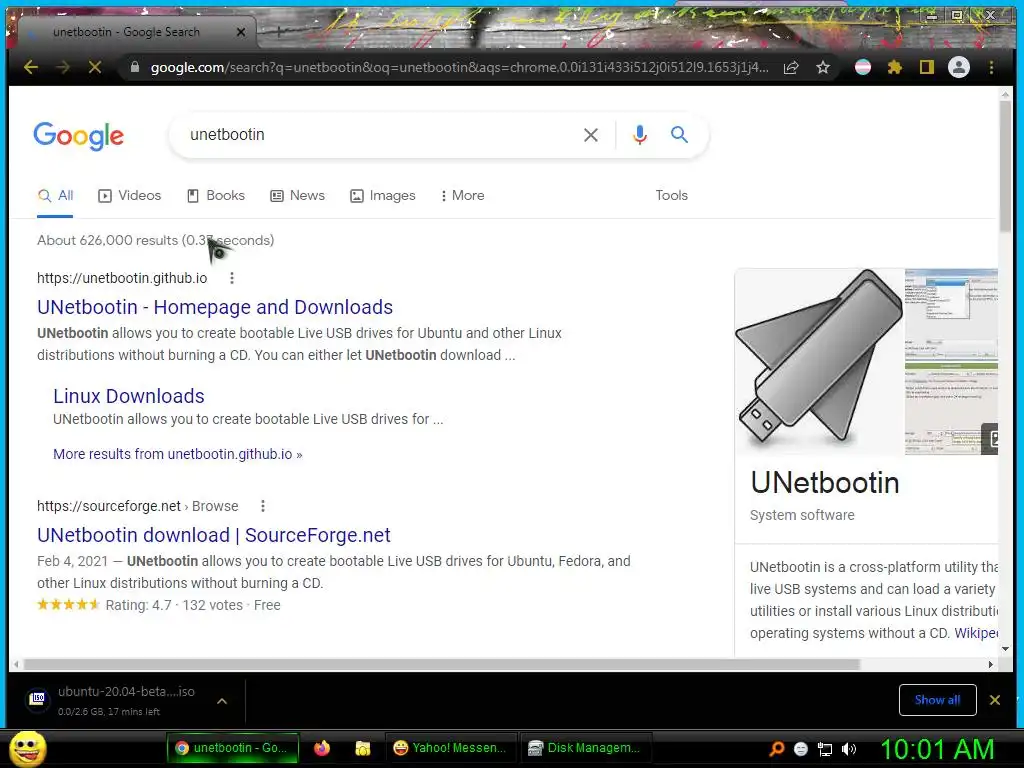The image size is (1024, 768).
Task: Open the Wikipedia link in knowledge panel
Action: [976, 633]
